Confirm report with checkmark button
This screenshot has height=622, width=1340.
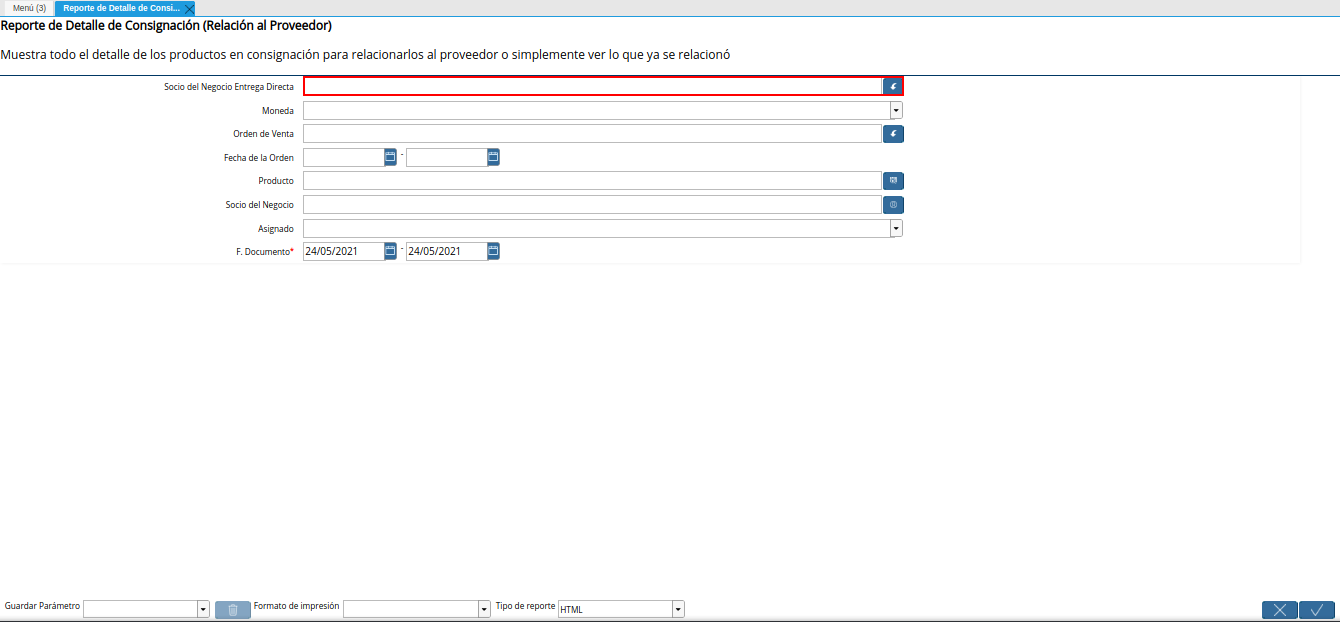1317,610
